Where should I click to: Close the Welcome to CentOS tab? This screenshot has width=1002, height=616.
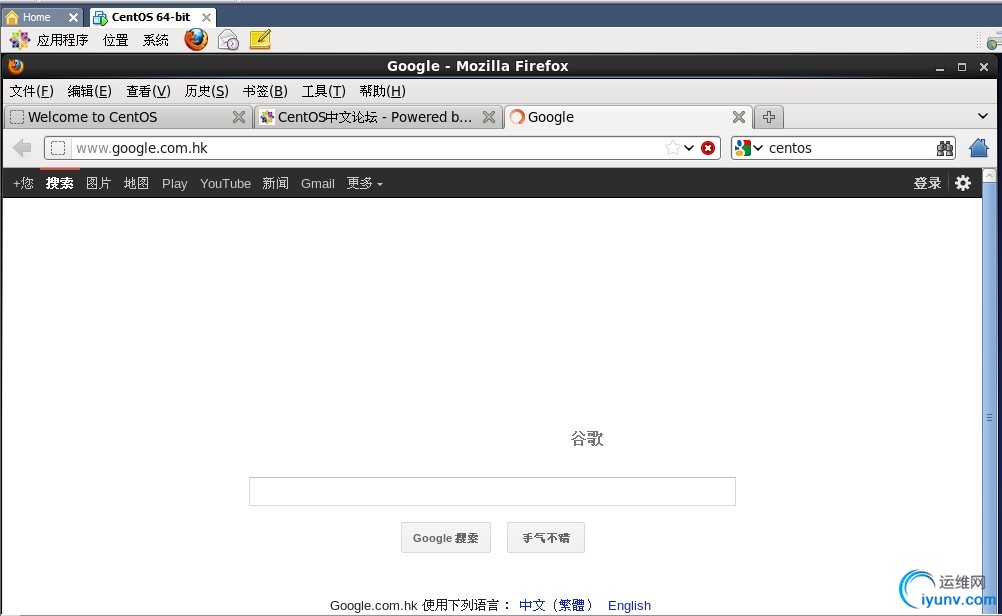tap(239, 117)
